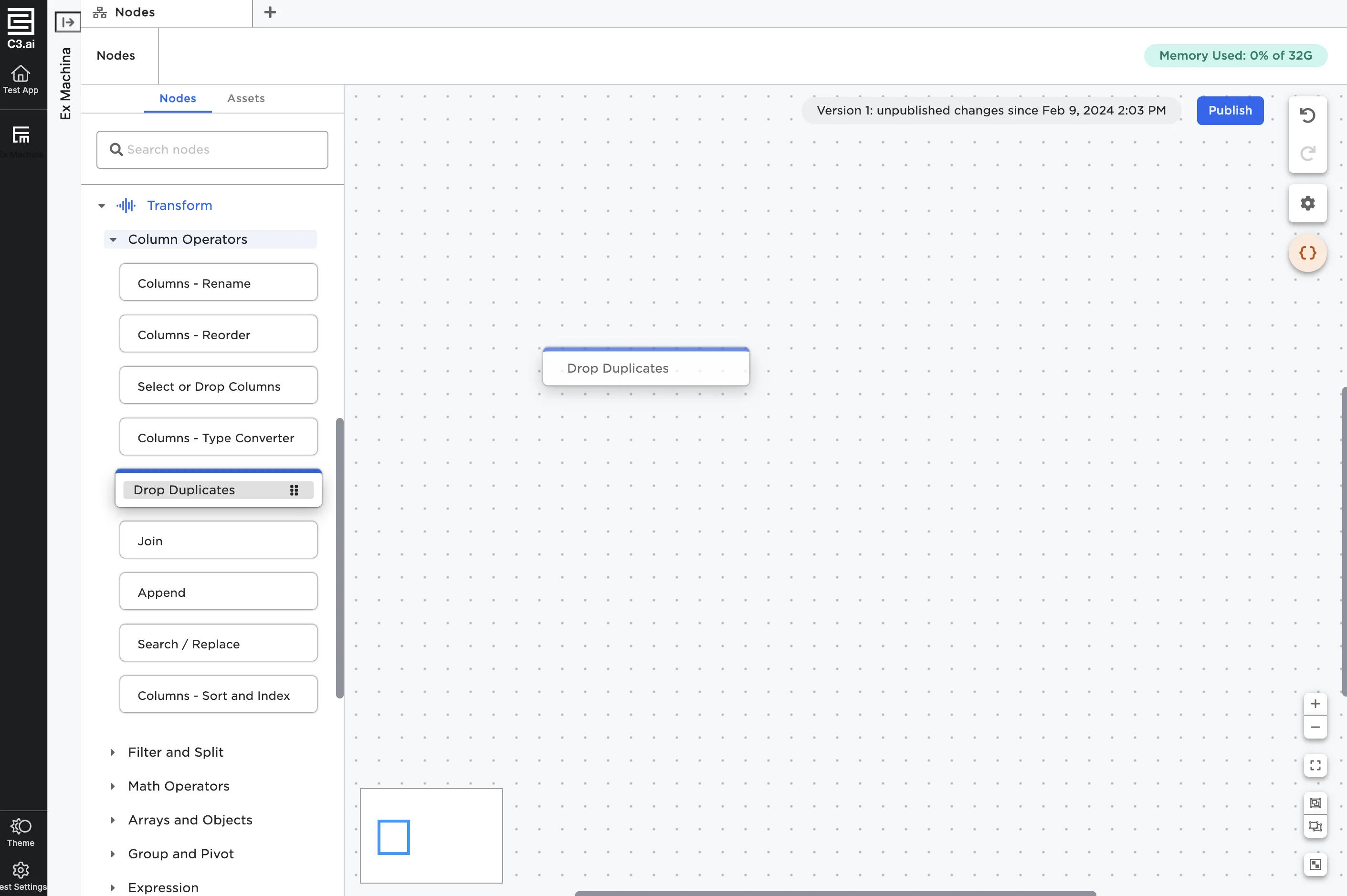
Task: Click the fit-to-screen icon
Action: pyautogui.click(x=1315, y=765)
